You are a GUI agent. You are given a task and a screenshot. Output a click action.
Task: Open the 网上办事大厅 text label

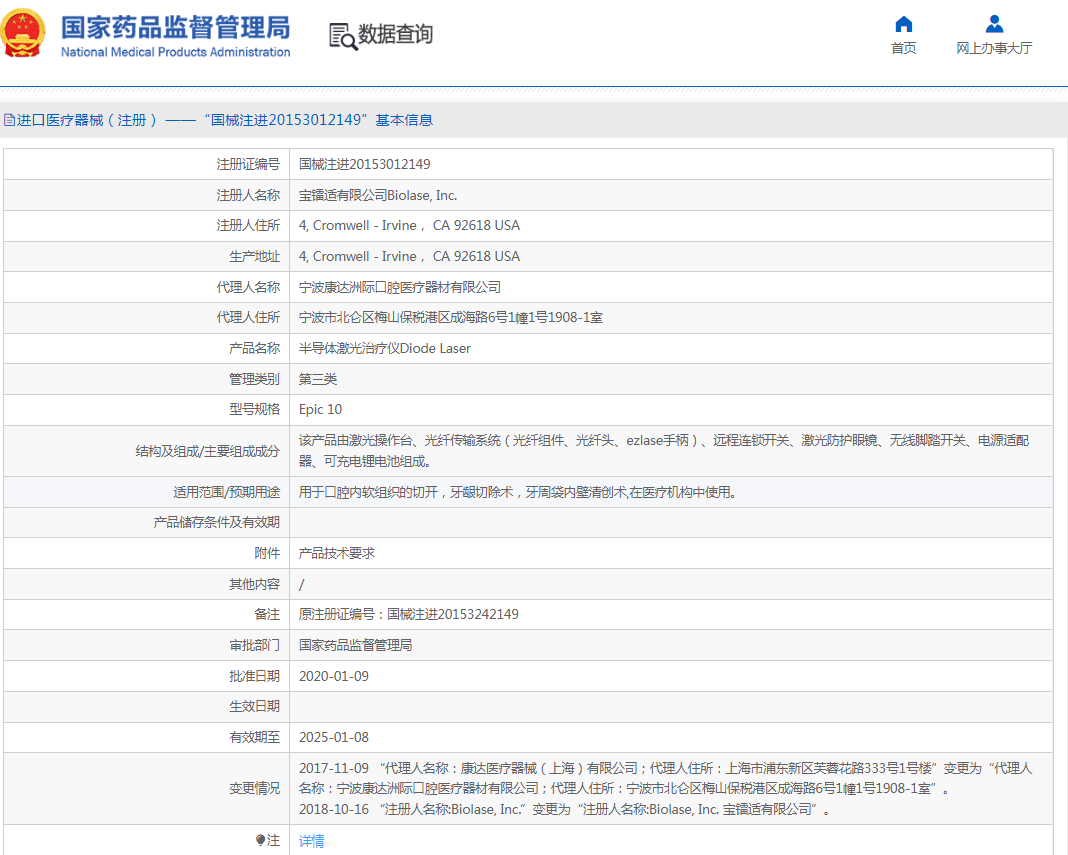click(x=993, y=48)
